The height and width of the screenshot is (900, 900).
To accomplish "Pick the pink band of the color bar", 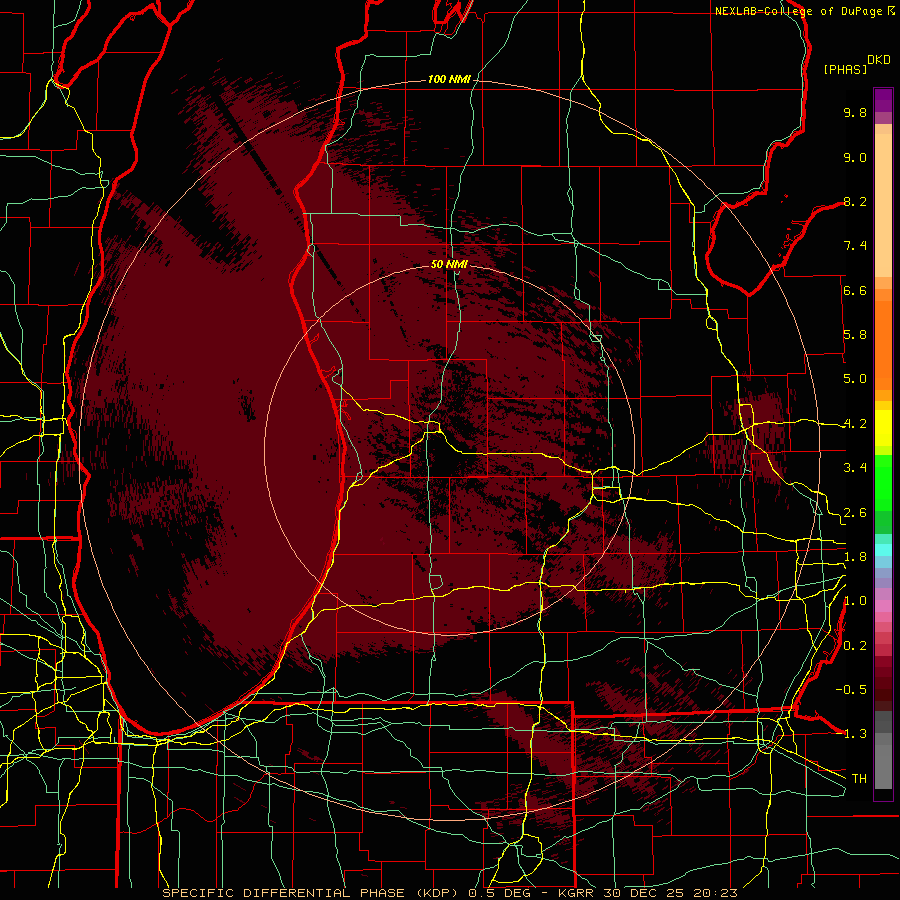I will click(883, 606).
